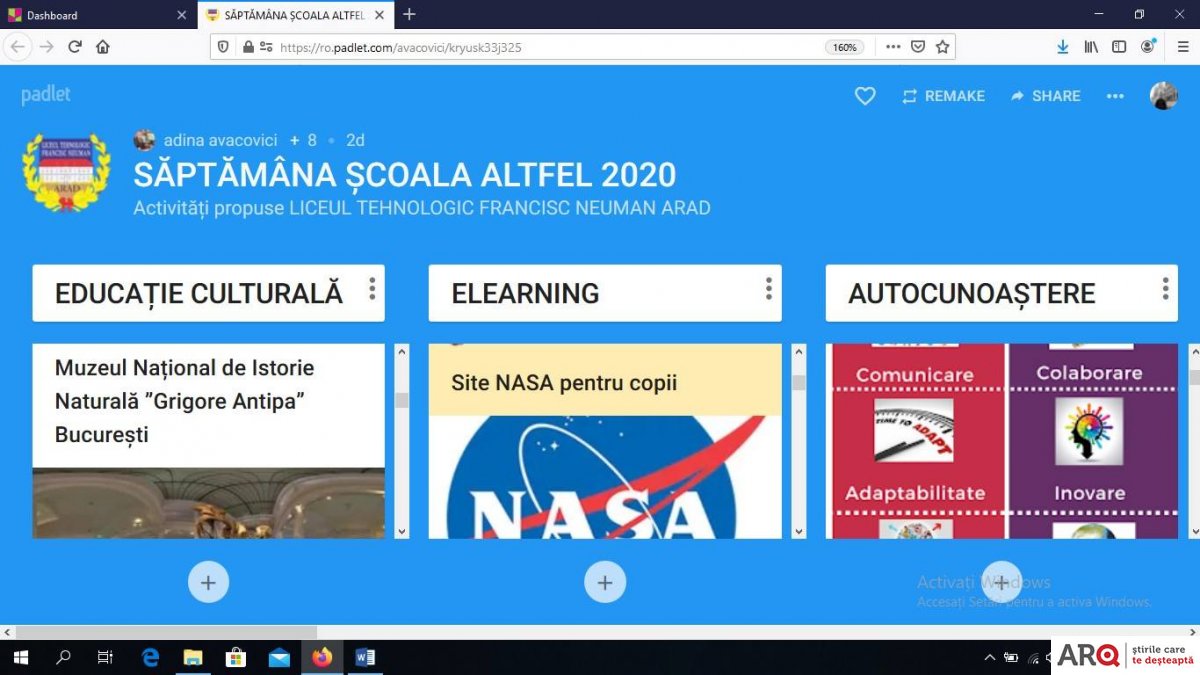This screenshot has width=1200, height=675.
Task: Open adina avacovici author link
Action: pyautogui.click(x=220, y=140)
